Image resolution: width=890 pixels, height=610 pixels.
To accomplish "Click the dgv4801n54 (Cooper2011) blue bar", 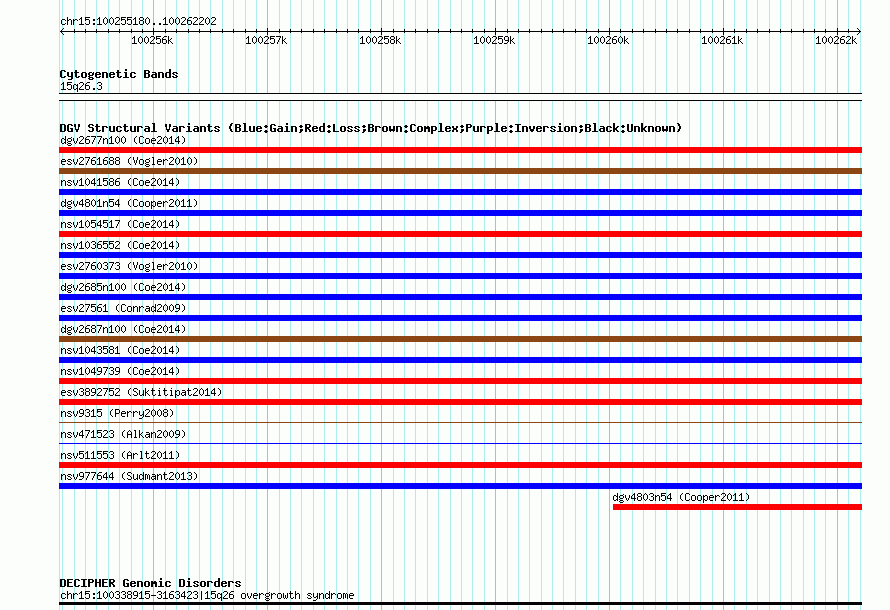I will coord(460,213).
